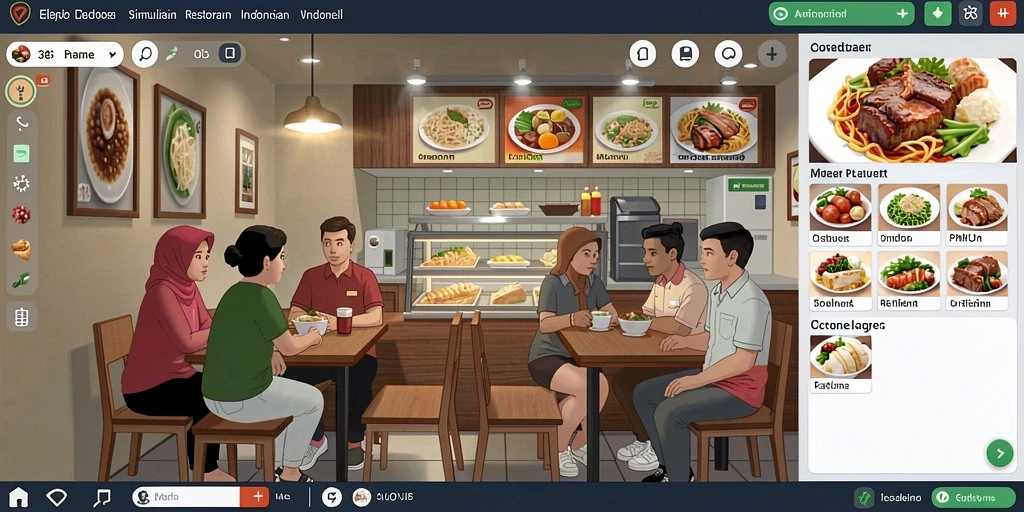
Task: Go to home icon in bottom bar
Action: point(18,498)
